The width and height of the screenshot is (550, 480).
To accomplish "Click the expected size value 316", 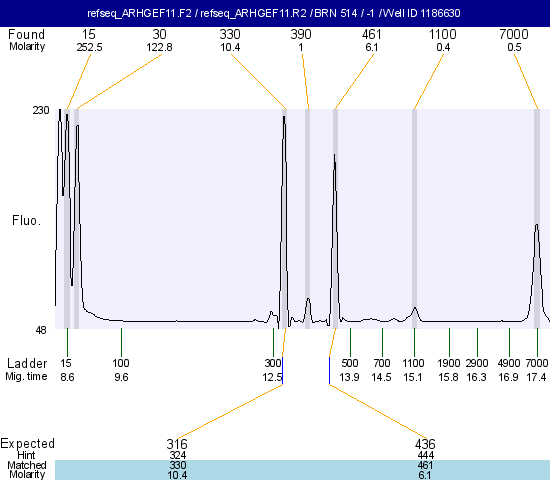I will (177, 444).
